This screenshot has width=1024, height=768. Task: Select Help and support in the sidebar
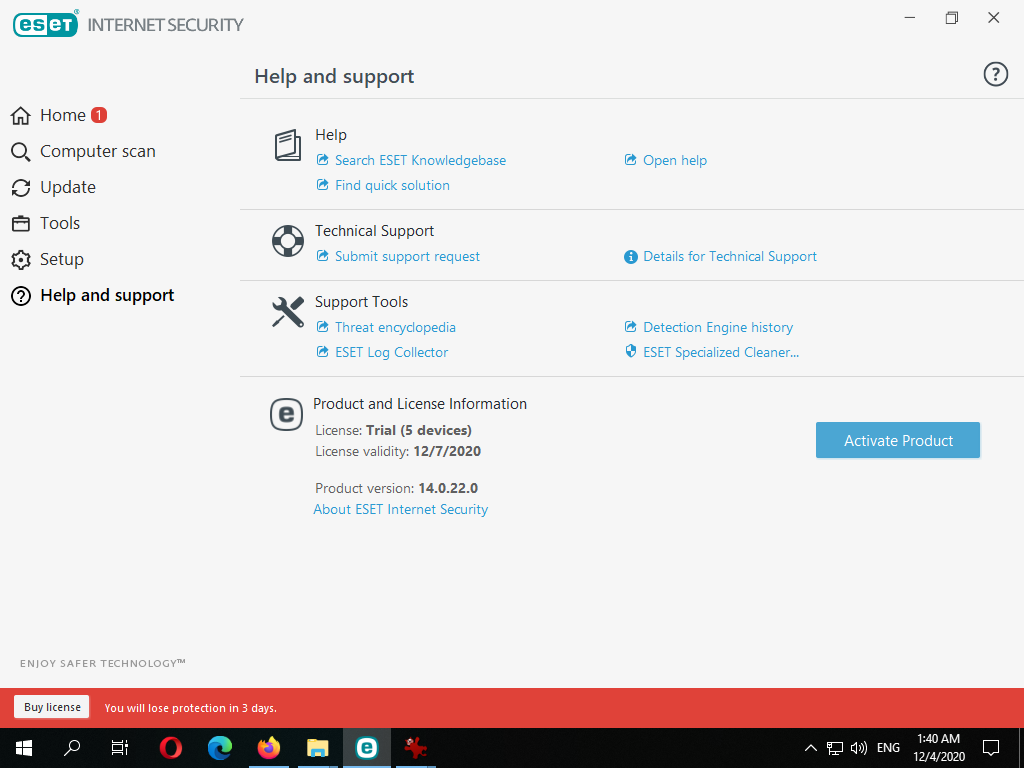pos(92,295)
